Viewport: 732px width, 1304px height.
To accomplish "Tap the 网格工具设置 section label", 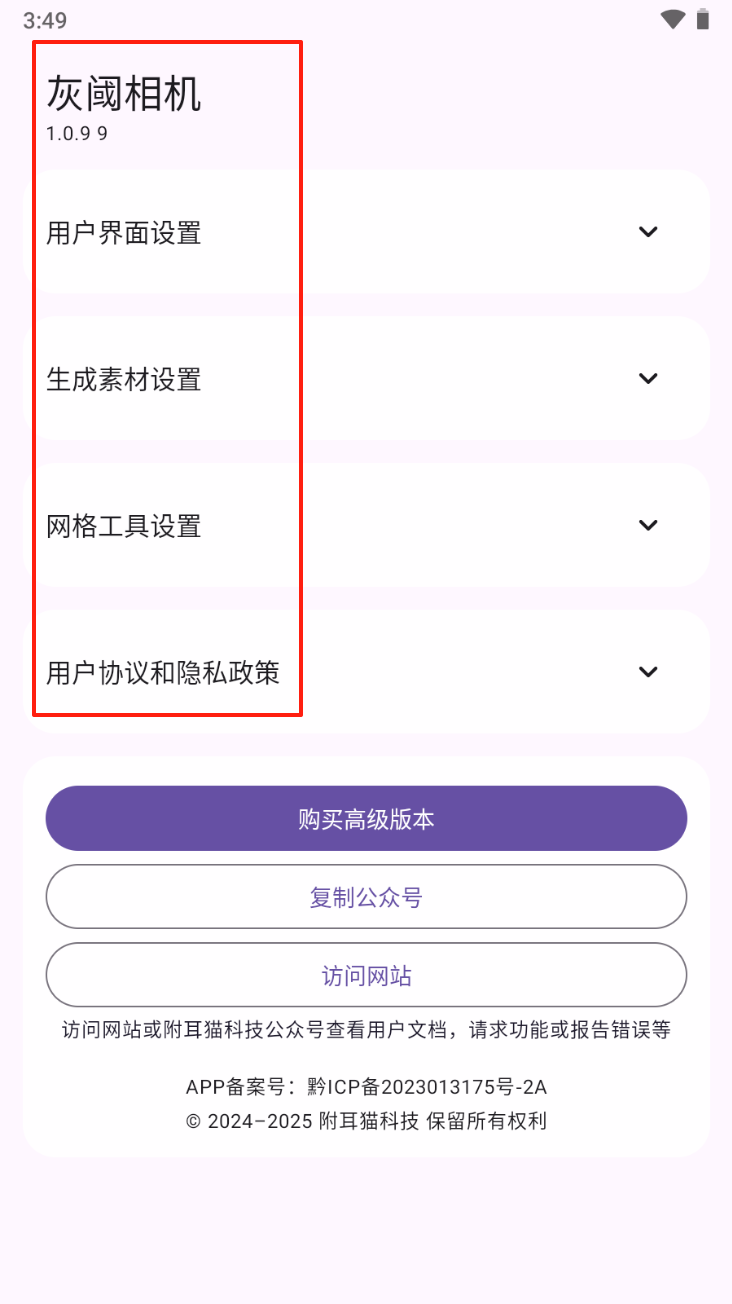I will pos(124,526).
